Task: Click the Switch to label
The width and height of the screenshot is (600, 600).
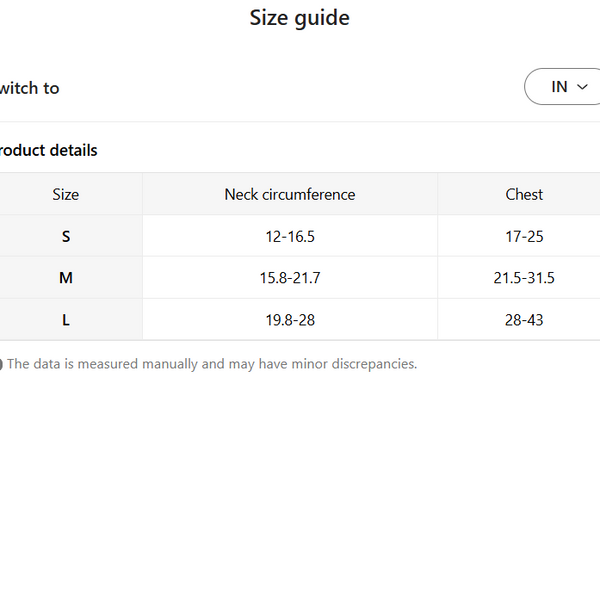Action: 29,88
